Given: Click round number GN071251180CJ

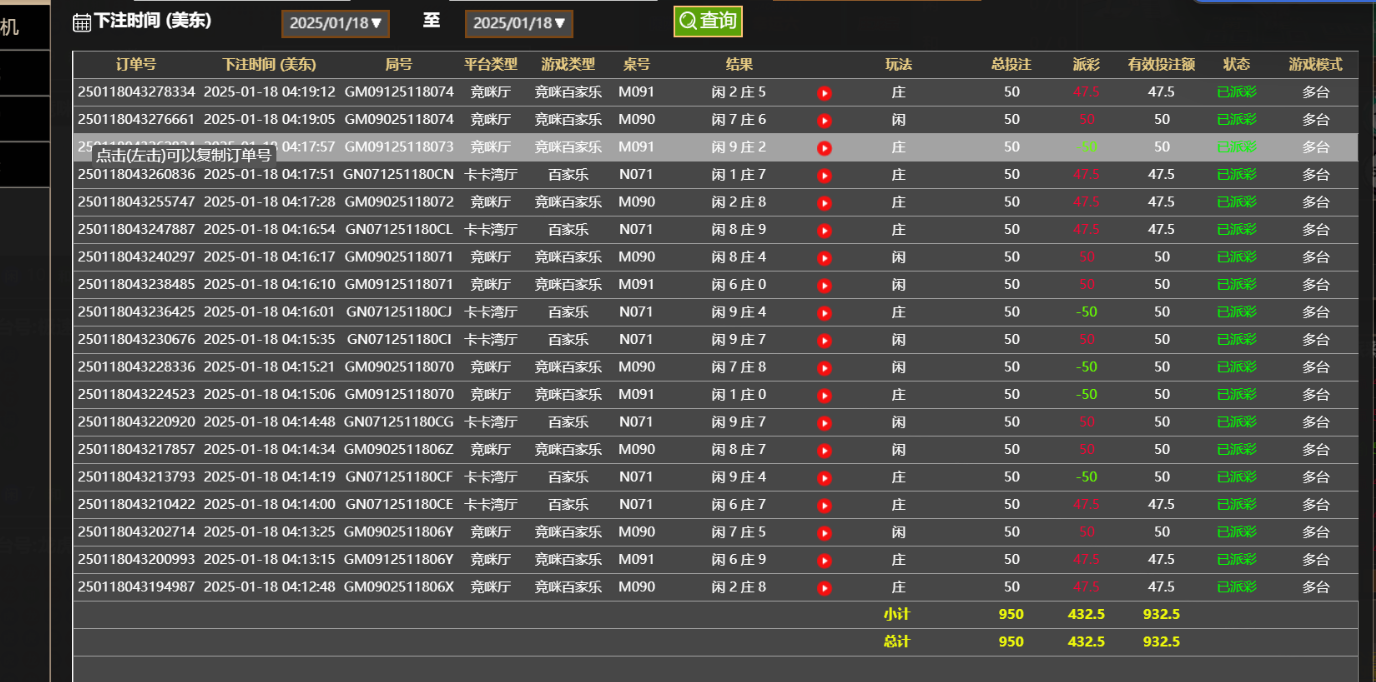Looking at the screenshot, I should (399, 312).
